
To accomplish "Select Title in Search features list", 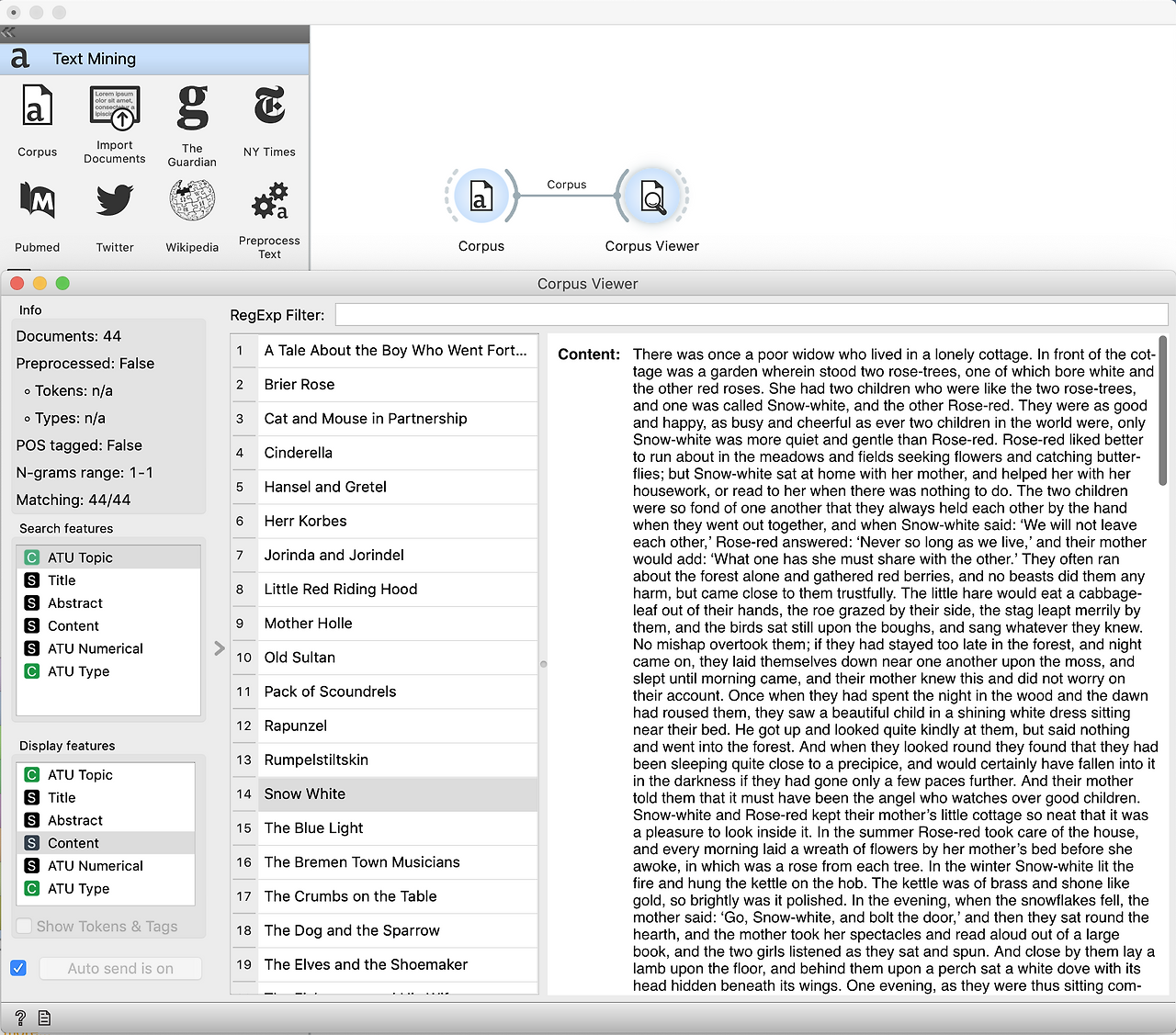I will (x=108, y=580).
